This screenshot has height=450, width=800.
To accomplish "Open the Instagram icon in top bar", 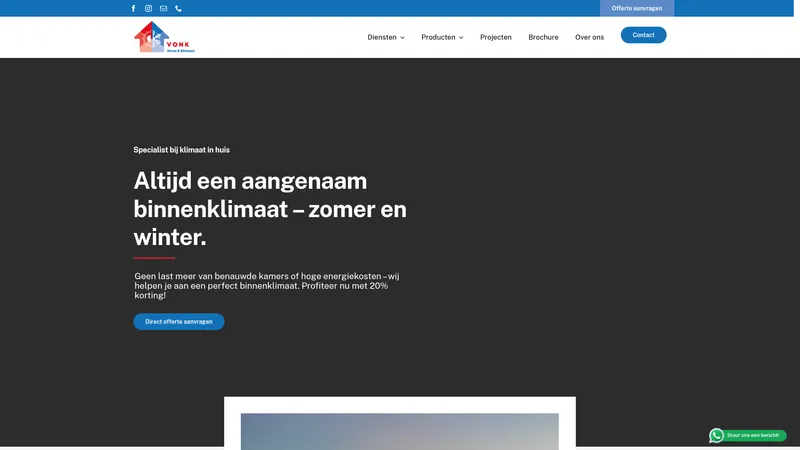I will pyautogui.click(x=148, y=8).
